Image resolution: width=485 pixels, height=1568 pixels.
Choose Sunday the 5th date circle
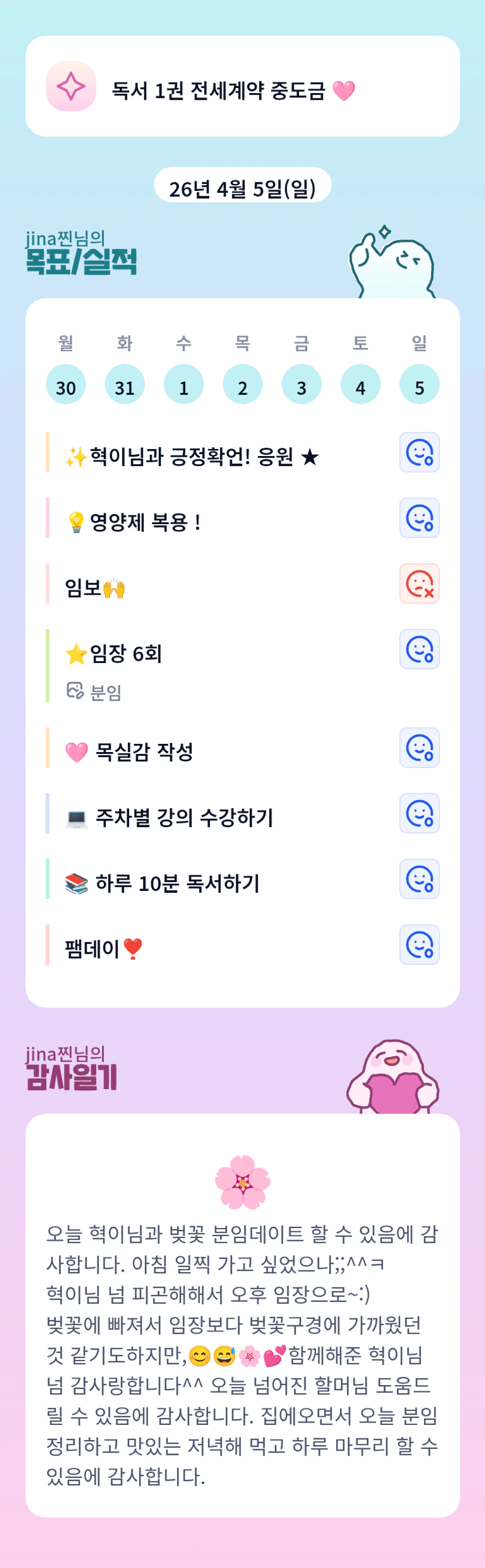[419, 385]
